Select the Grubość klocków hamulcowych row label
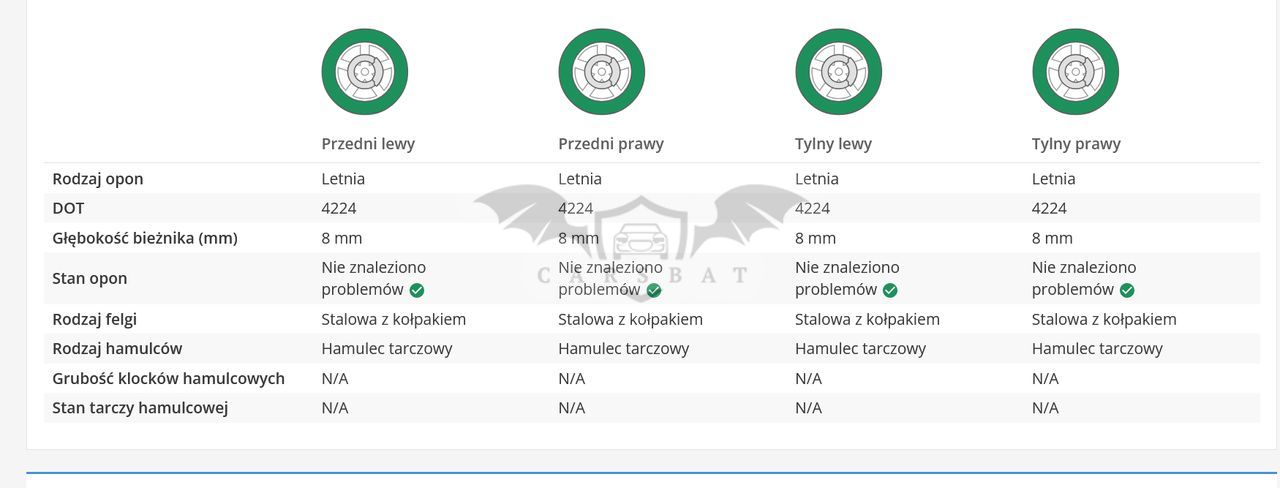The width and height of the screenshot is (1280, 488). [x=169, y=379]
